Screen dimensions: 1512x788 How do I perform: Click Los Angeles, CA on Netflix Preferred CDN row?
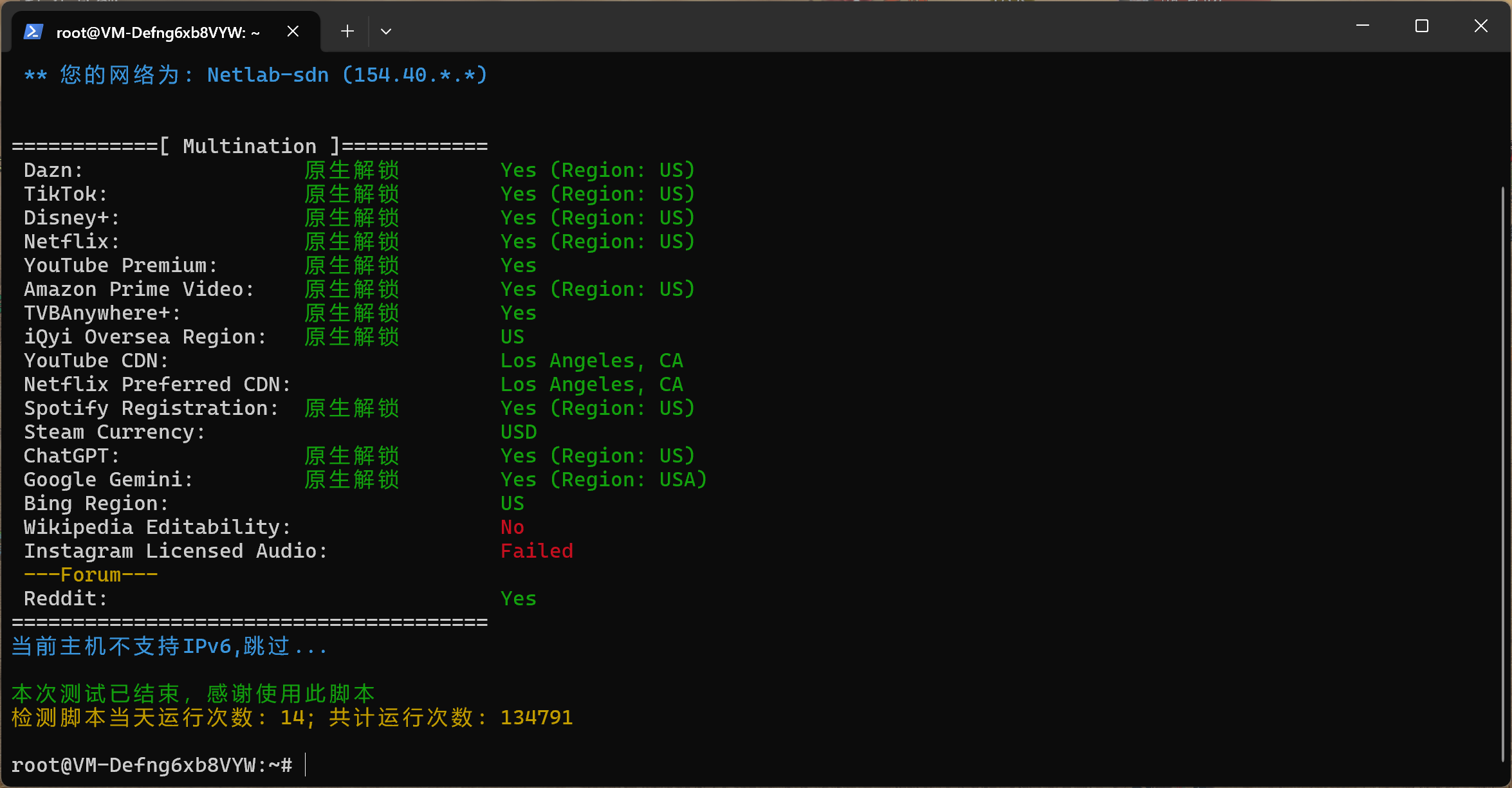(592, 385)
